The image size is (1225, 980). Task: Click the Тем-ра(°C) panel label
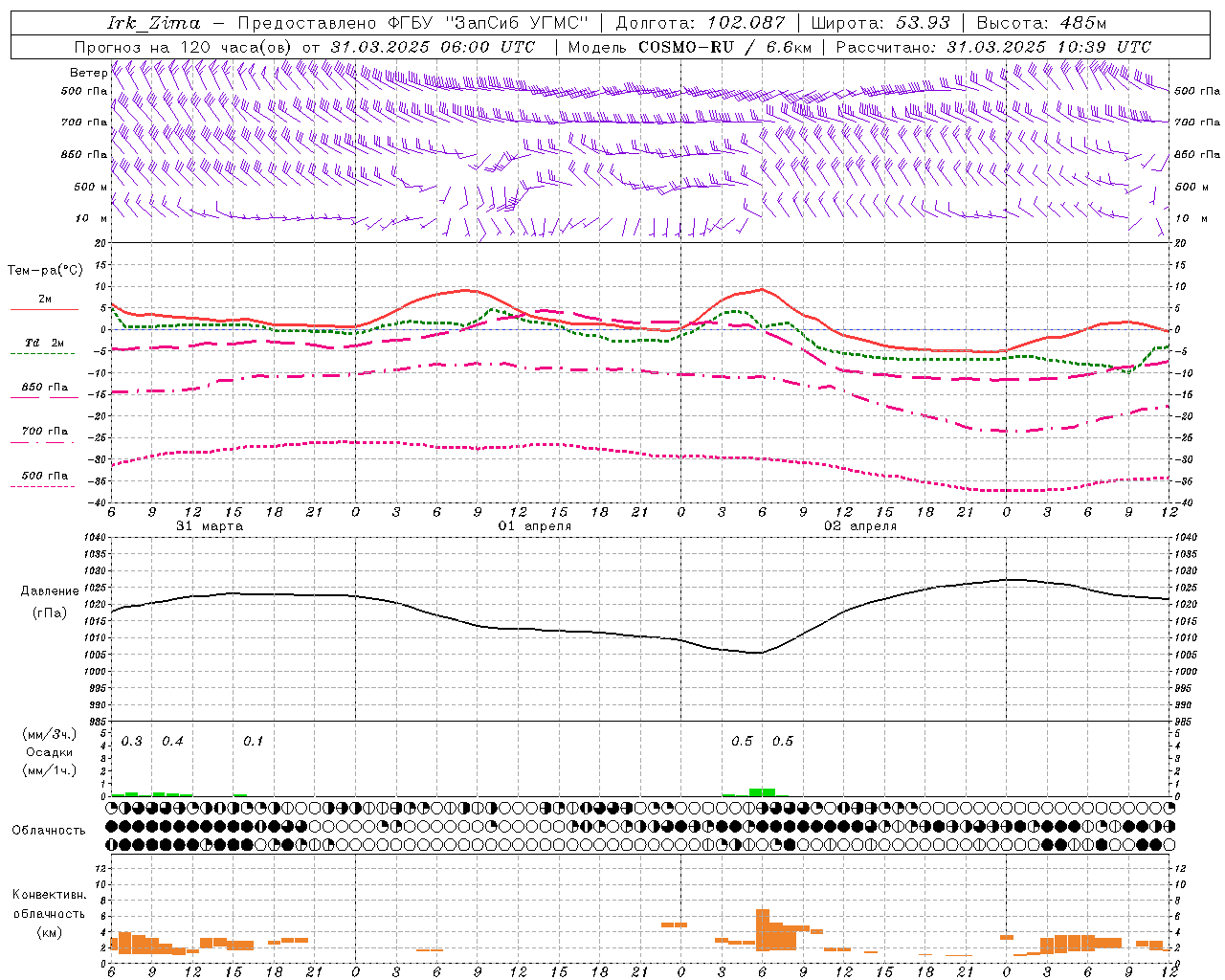(x=45, y=271)
